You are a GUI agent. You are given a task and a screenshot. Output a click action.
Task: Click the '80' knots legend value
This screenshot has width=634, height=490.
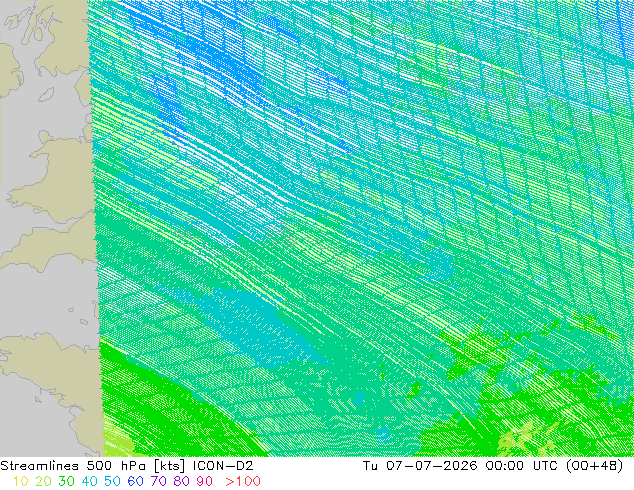182,481
